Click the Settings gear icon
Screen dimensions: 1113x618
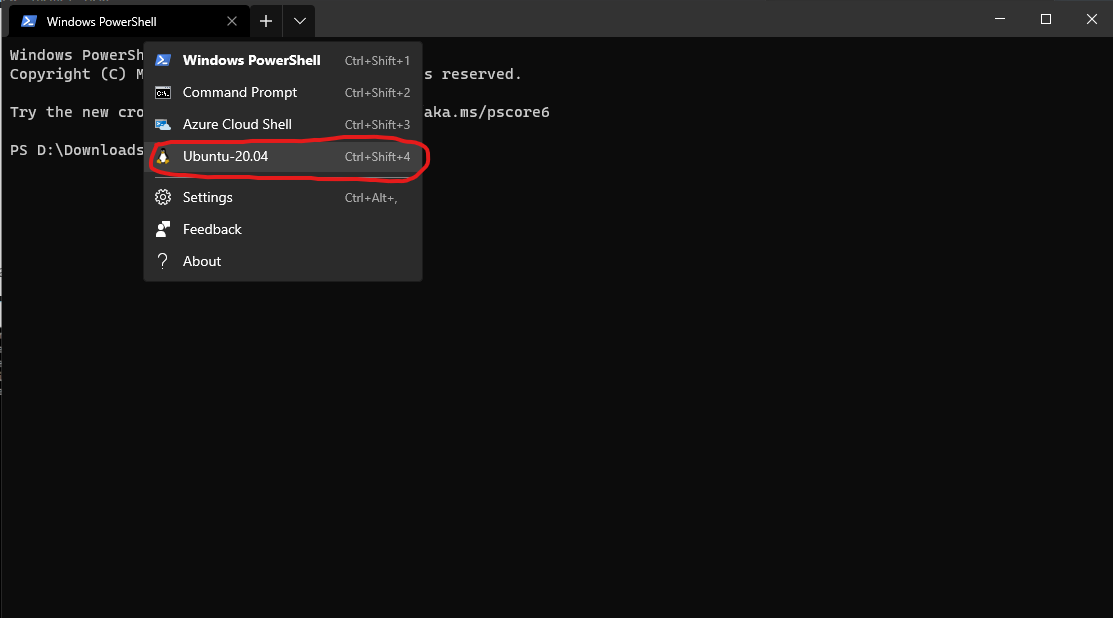pyautogui.click(x=163, y=198)
